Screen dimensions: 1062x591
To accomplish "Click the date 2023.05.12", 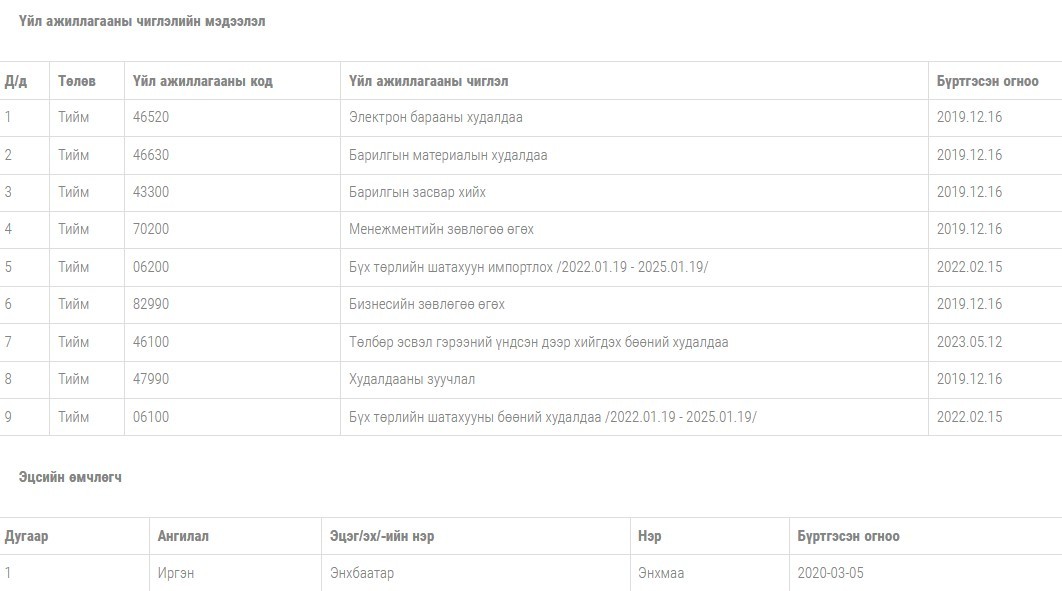I will tap(969, 342).
